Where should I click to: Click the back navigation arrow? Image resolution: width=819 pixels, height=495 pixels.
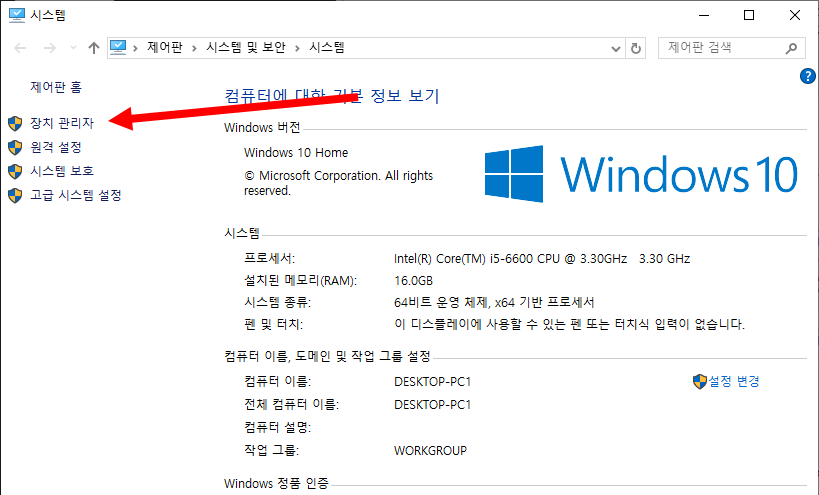coord(20,48)
